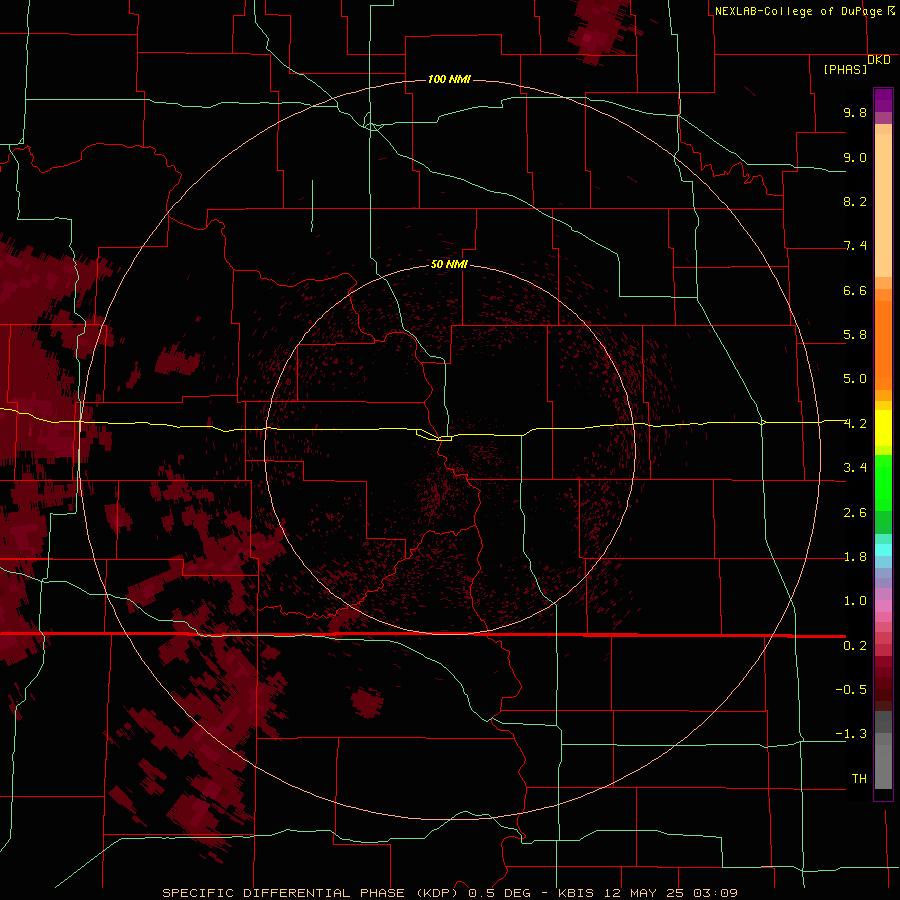The height and width of the screenshot is (900, 900).
Task: Select the 5.8 scale value
Action: coord(855,335)
